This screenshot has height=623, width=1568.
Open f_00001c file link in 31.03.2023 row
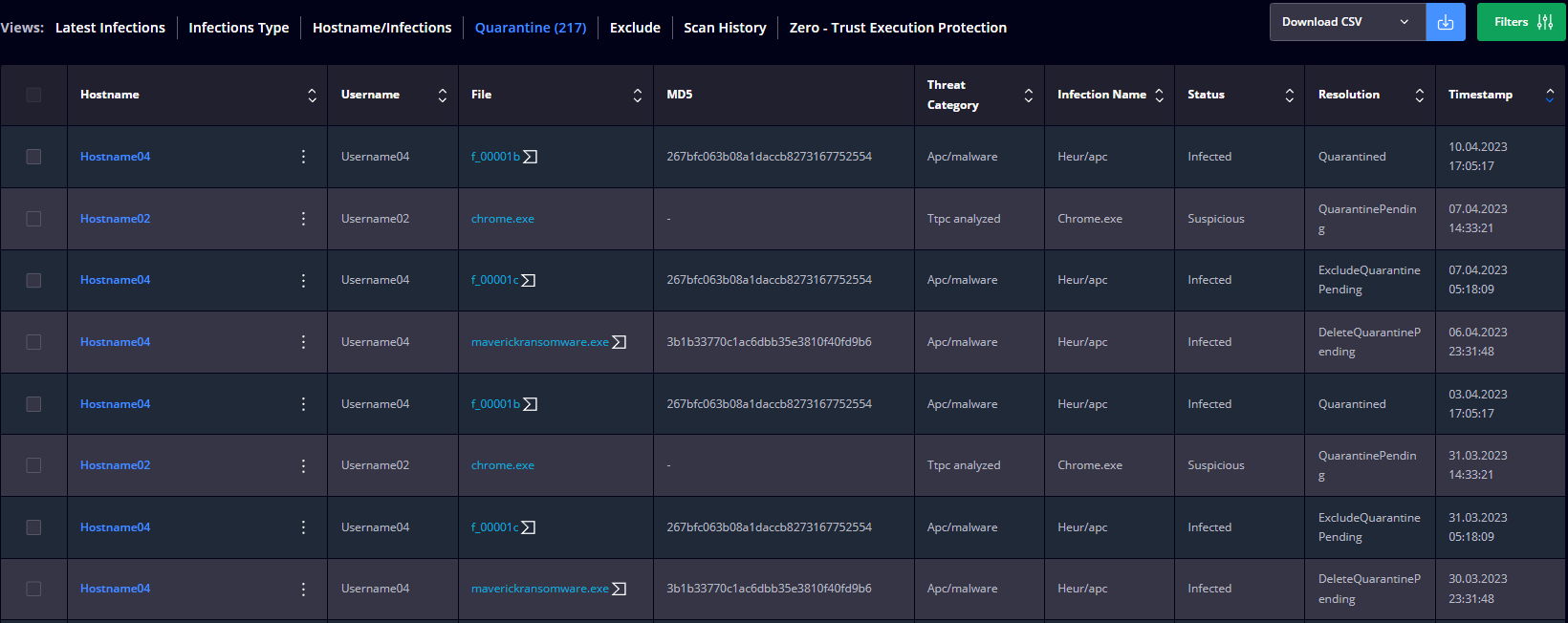pyautogui.click(x=495, y=527)
